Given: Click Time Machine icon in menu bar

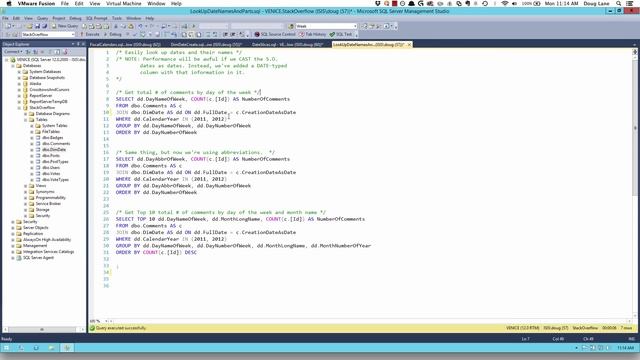Looking at the screenshot, I should (x=485, y=3).
